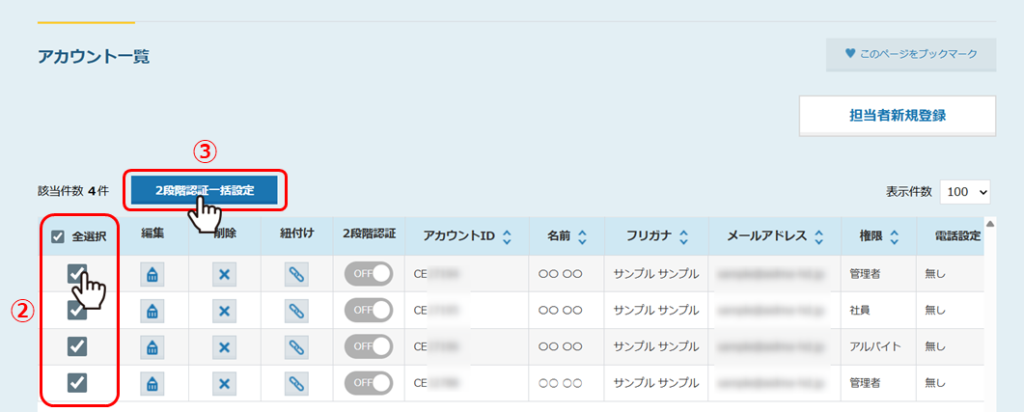This screenshot has width=1024, height=412.
Task: Uncheck the checkbox in the last row
Action: tap(77, 383)
